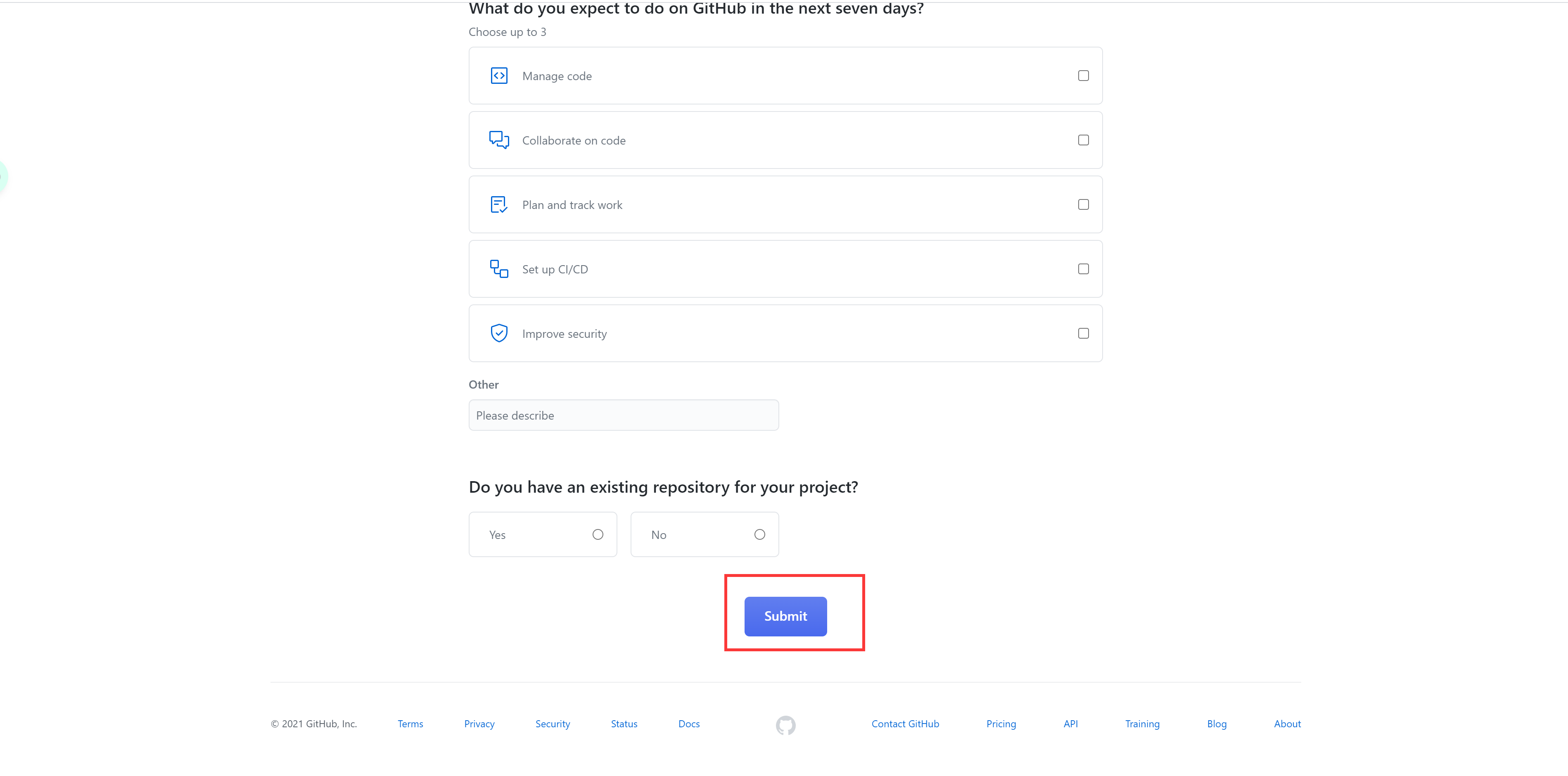Enable the Plan and track work checkbox
This screenshot has height=776, width=1568.
(1083, 204)
